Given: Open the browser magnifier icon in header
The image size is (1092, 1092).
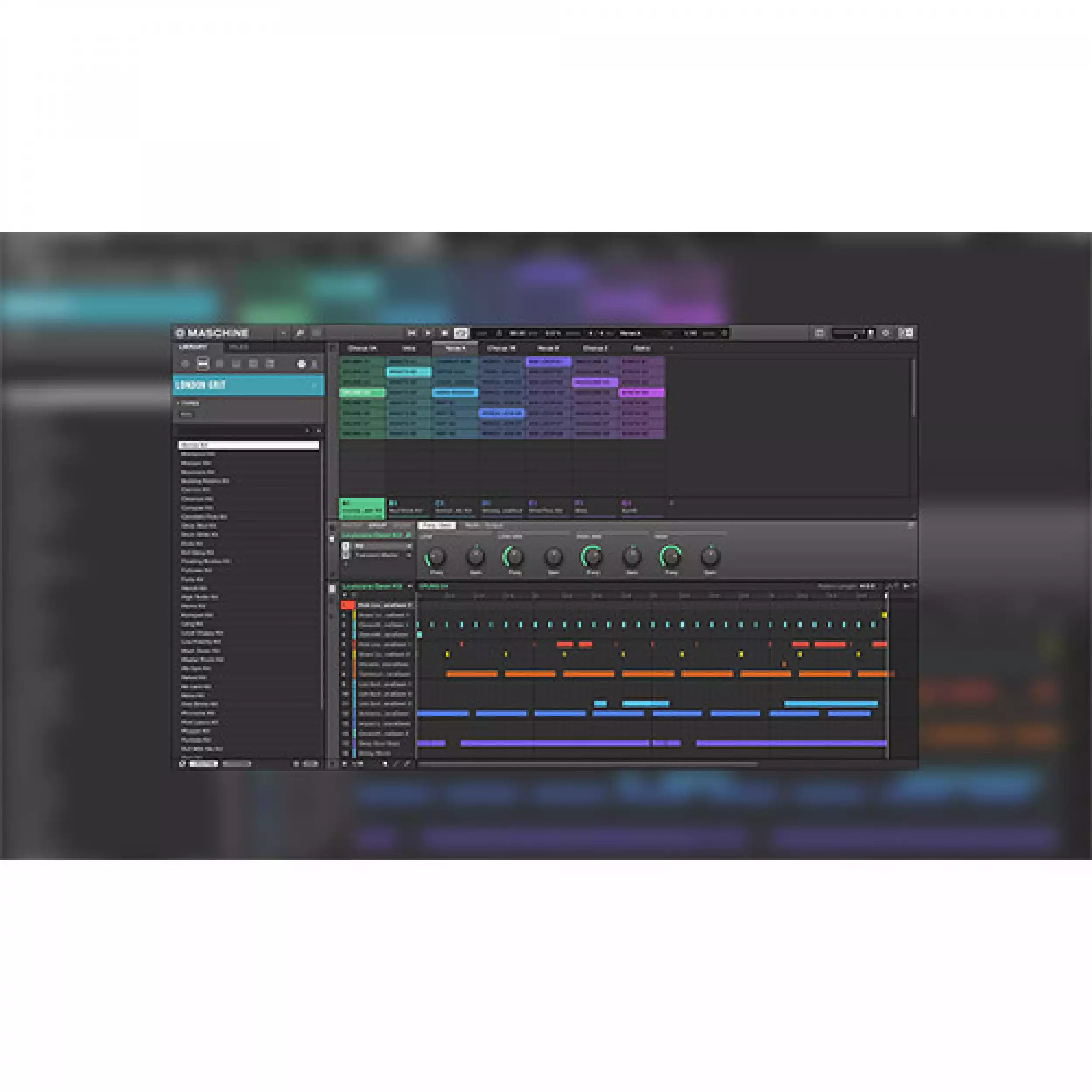Looking at the screenshot, I should click(300, 333).
